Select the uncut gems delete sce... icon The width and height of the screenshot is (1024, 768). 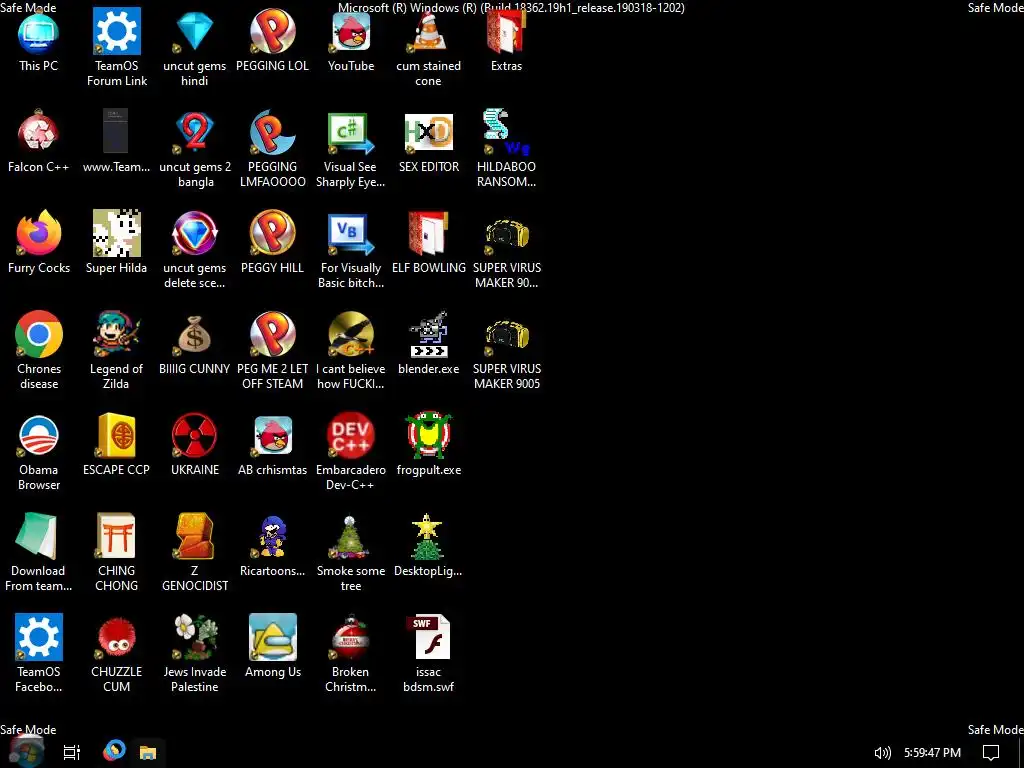pos(195,233)
